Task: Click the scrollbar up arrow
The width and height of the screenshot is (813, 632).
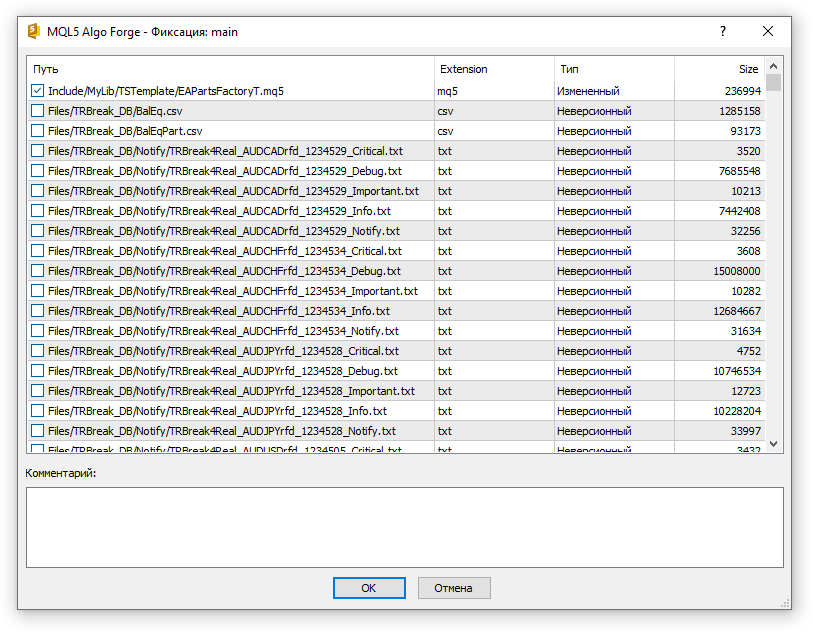Action: 774,66
